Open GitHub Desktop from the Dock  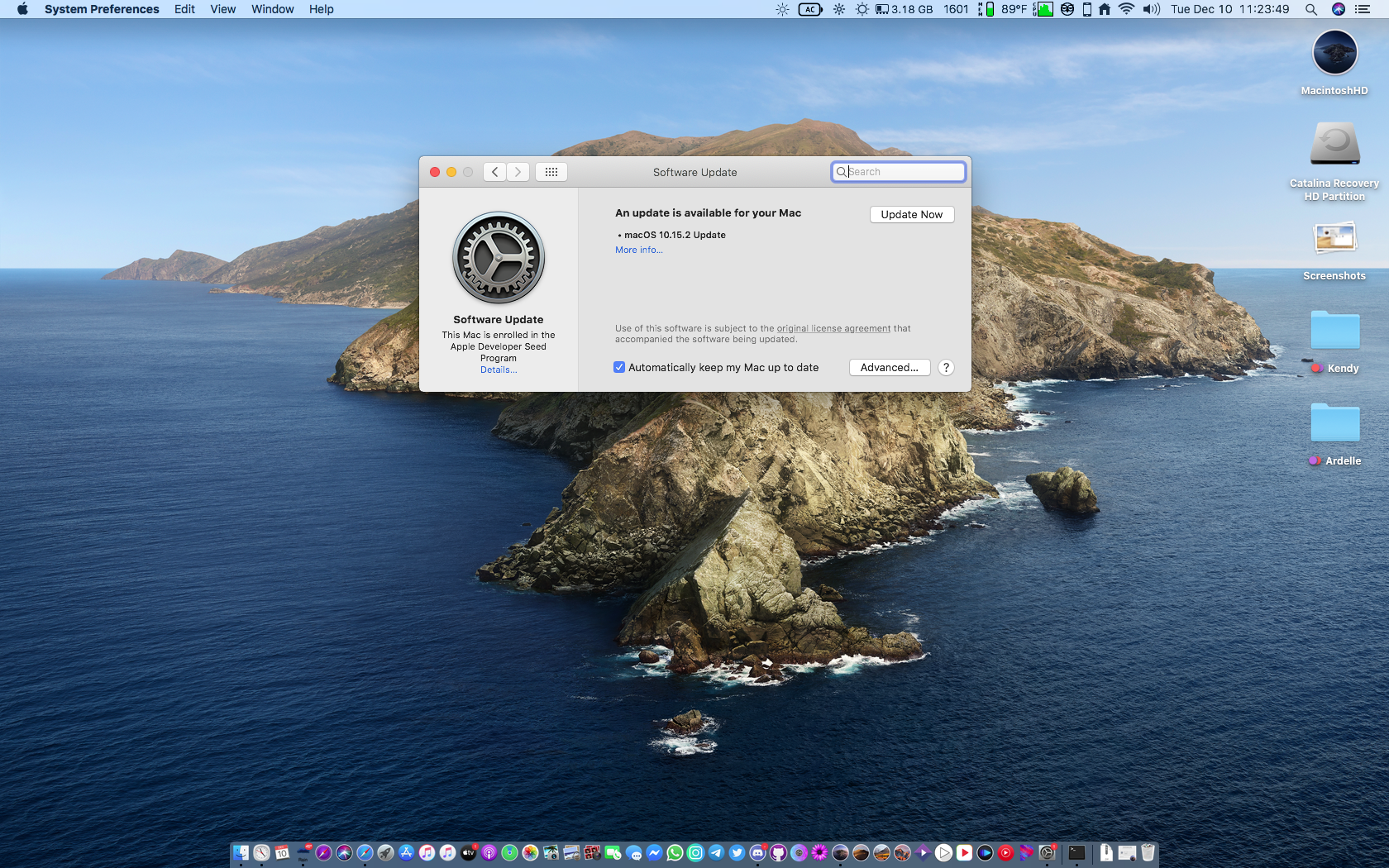coord(778,852)
